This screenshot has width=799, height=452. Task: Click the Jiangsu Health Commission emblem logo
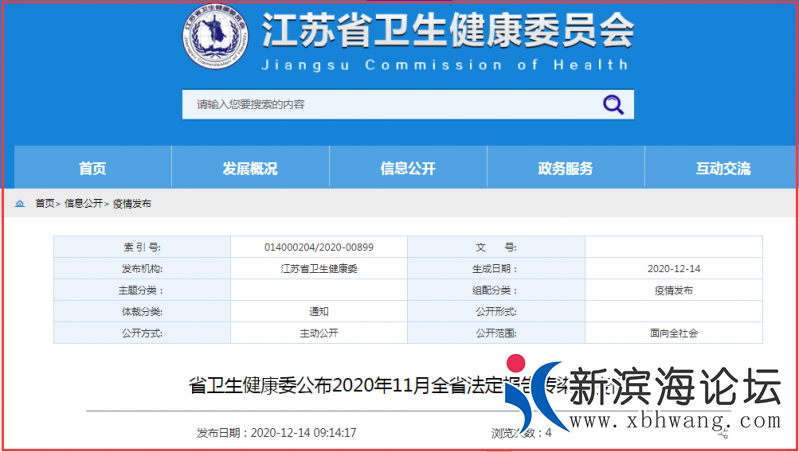[216, 38]
